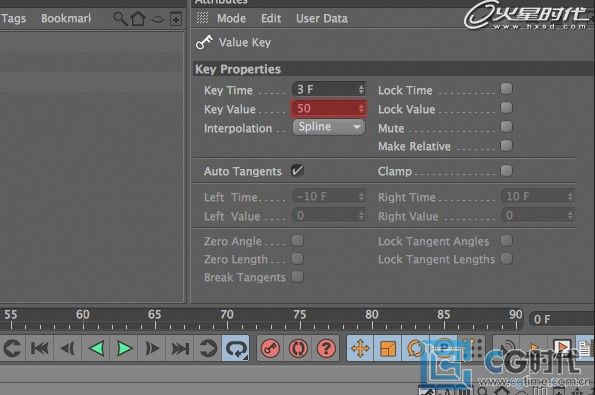The image size is (595, 395).
Task: Click the Value Key title text
Action: tap(245, 42)
